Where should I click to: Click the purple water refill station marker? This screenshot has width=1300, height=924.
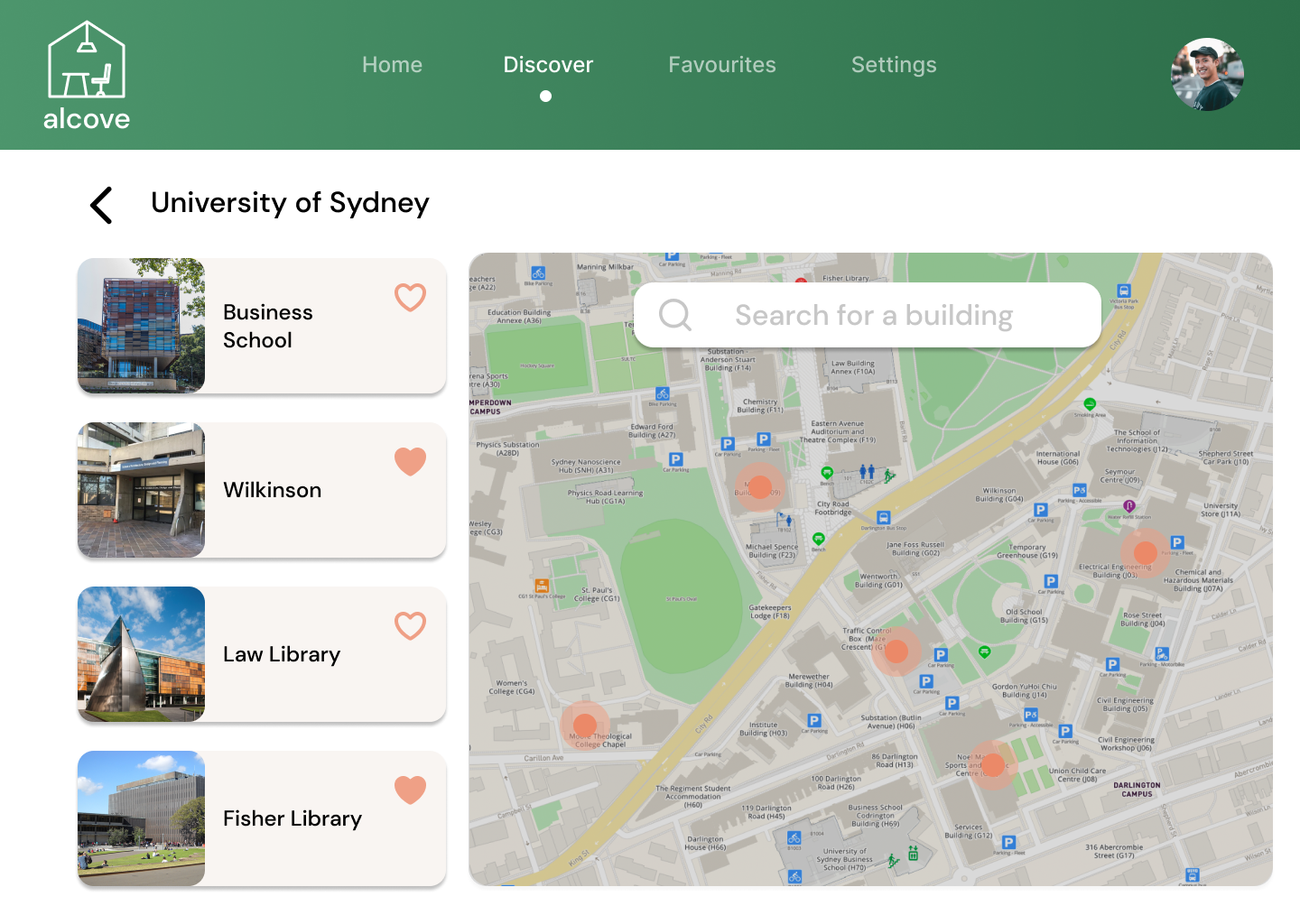1128,506
